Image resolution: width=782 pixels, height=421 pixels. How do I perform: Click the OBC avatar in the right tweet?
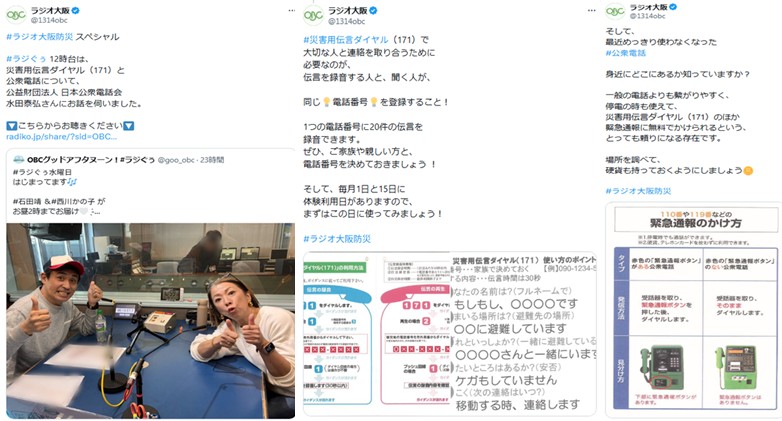point(614,11)
